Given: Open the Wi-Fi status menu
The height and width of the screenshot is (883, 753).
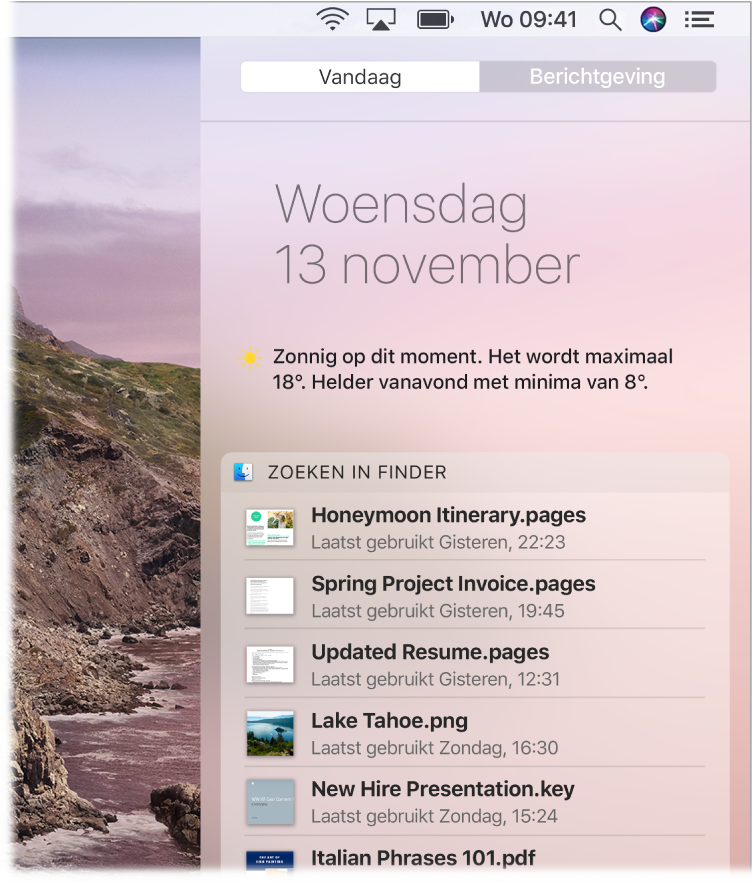Looking at the screenshot, I should (x=332, y=20).
